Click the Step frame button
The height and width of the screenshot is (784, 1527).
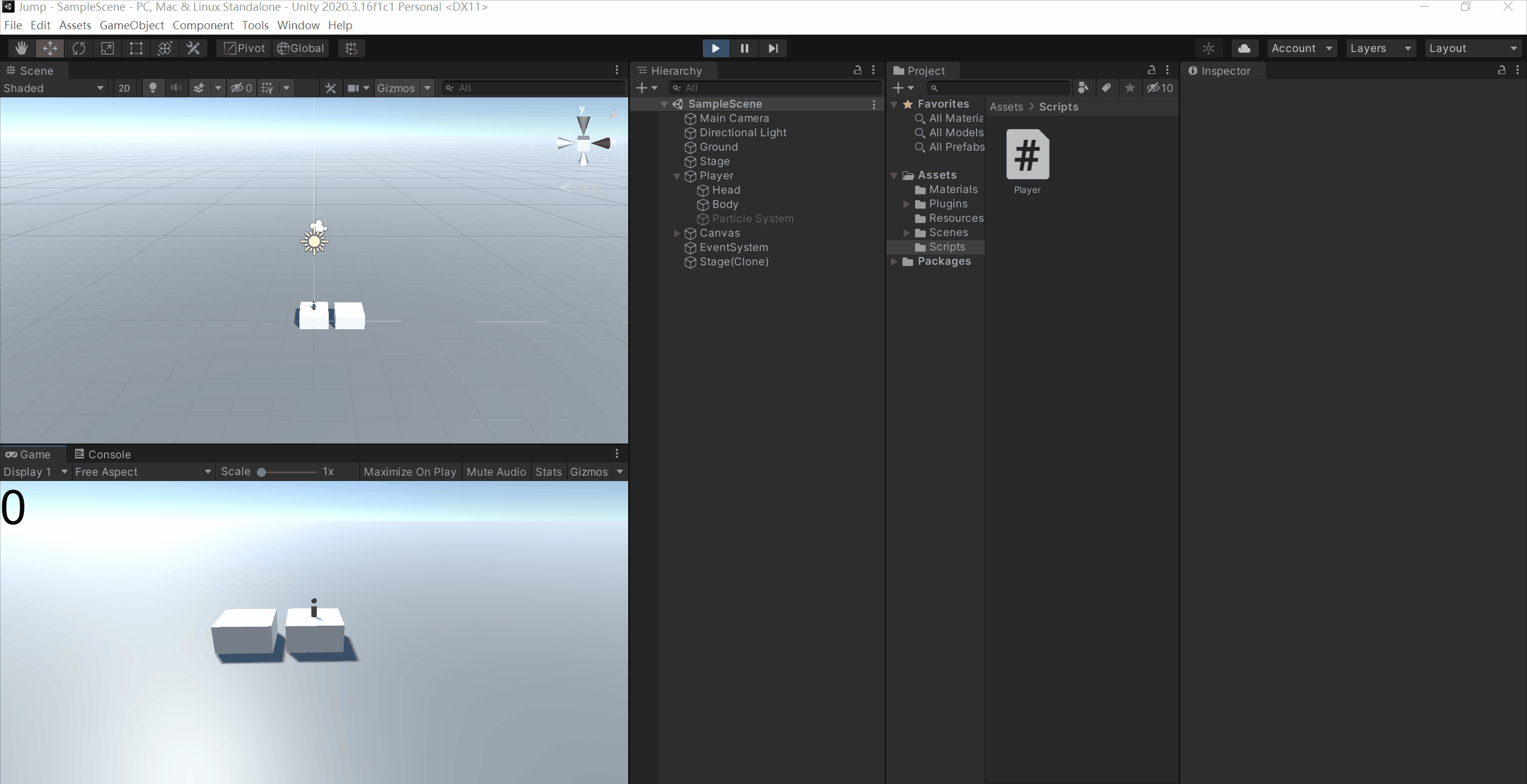tap(773, 48)
